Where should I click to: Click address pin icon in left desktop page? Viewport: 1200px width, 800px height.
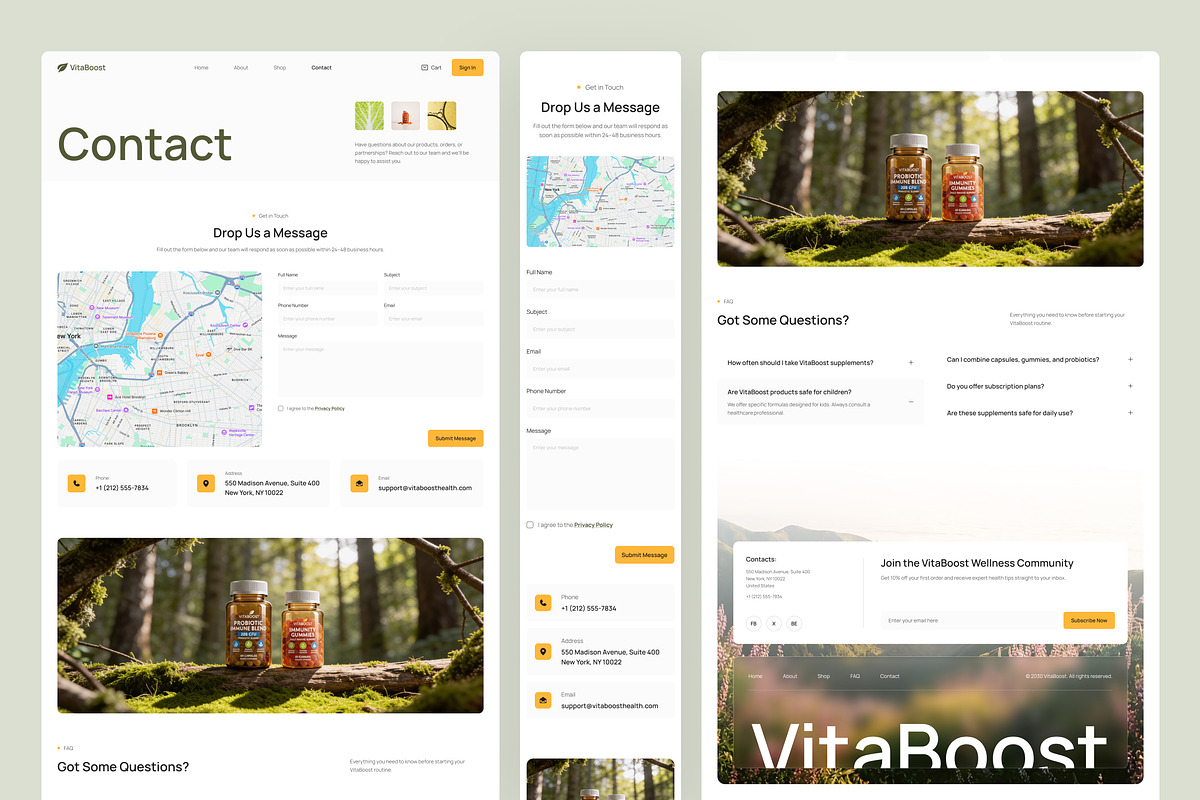(x=206, y=484)
